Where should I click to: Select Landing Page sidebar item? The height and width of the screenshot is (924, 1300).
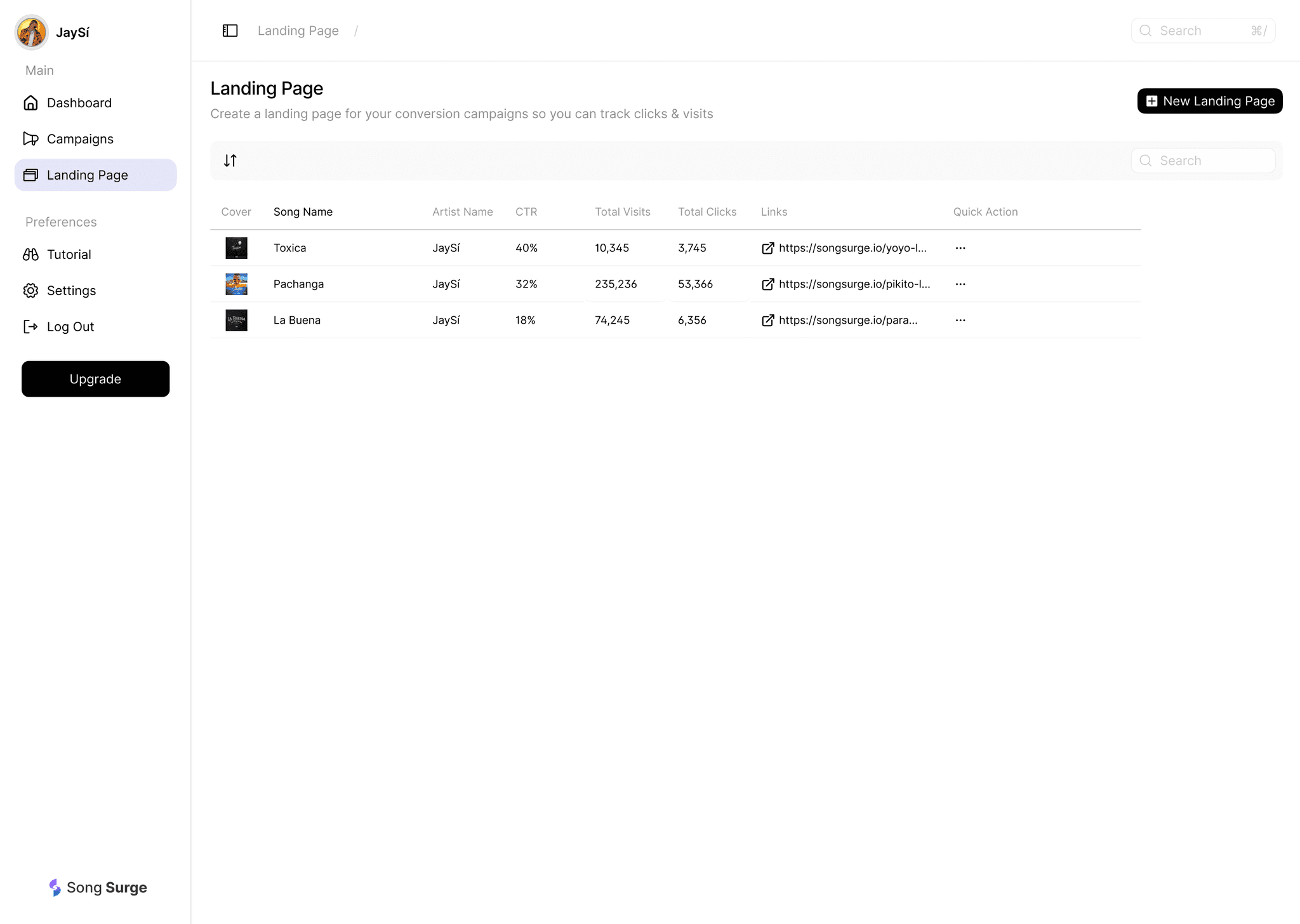[x=95, y=175]
